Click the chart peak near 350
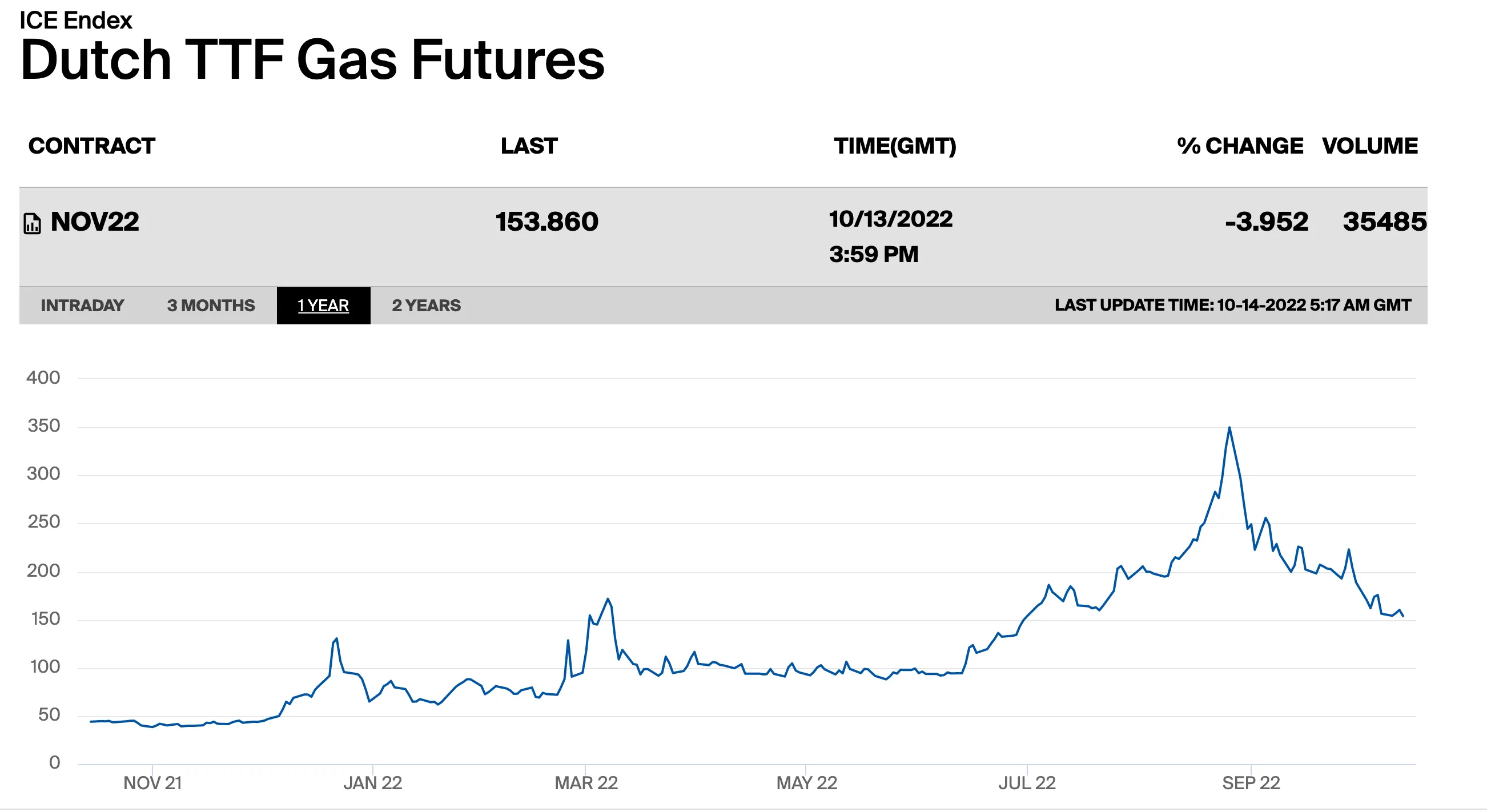 click(x=1229, y=428)
